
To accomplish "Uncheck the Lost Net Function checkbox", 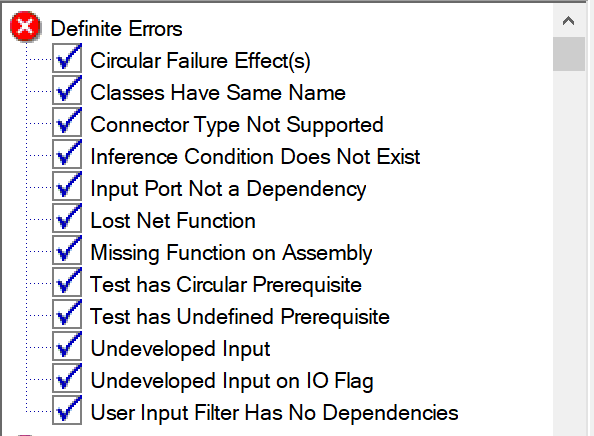I will 67,218.
